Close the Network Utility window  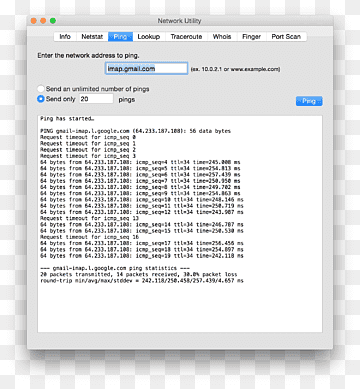tap(34, 21)
